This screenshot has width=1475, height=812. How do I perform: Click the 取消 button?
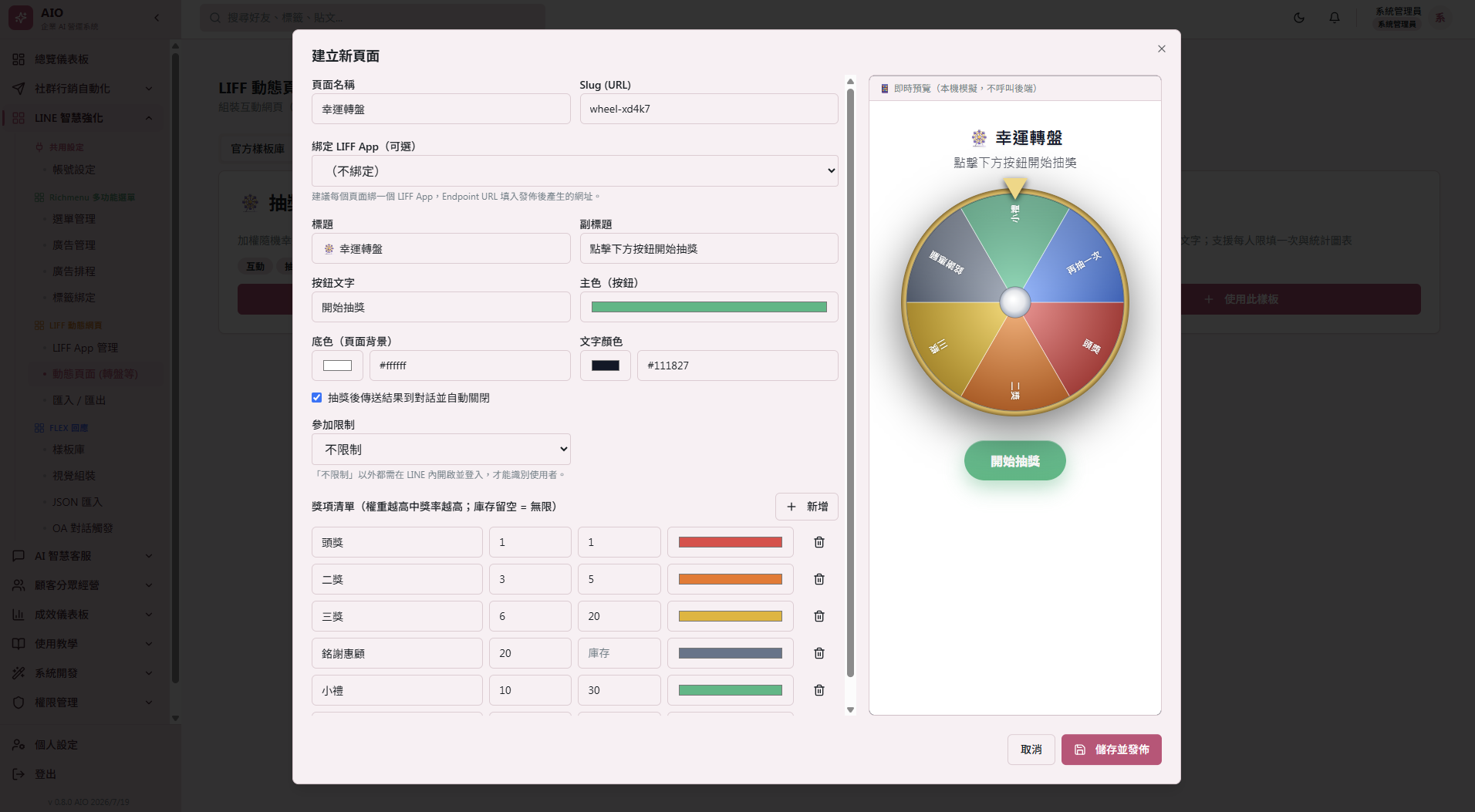[1031, 750]
